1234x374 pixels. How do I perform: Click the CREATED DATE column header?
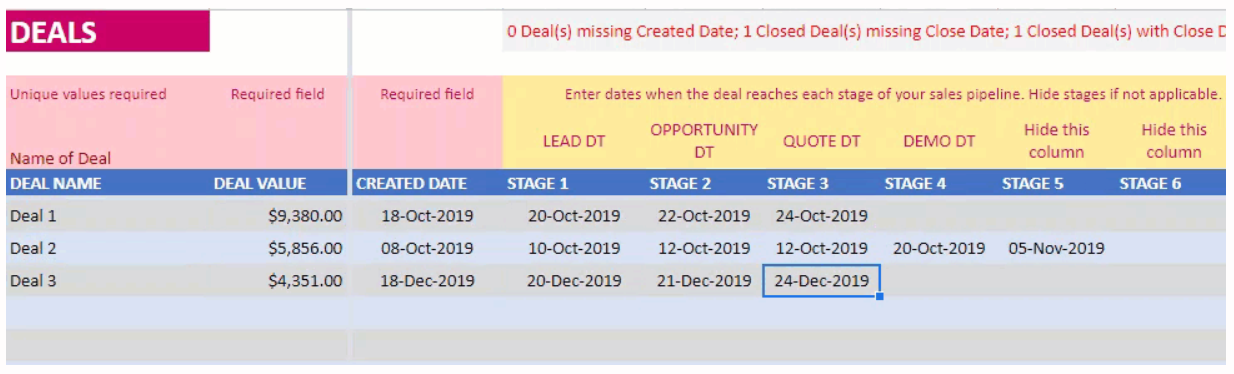click(x=427, y=183)
